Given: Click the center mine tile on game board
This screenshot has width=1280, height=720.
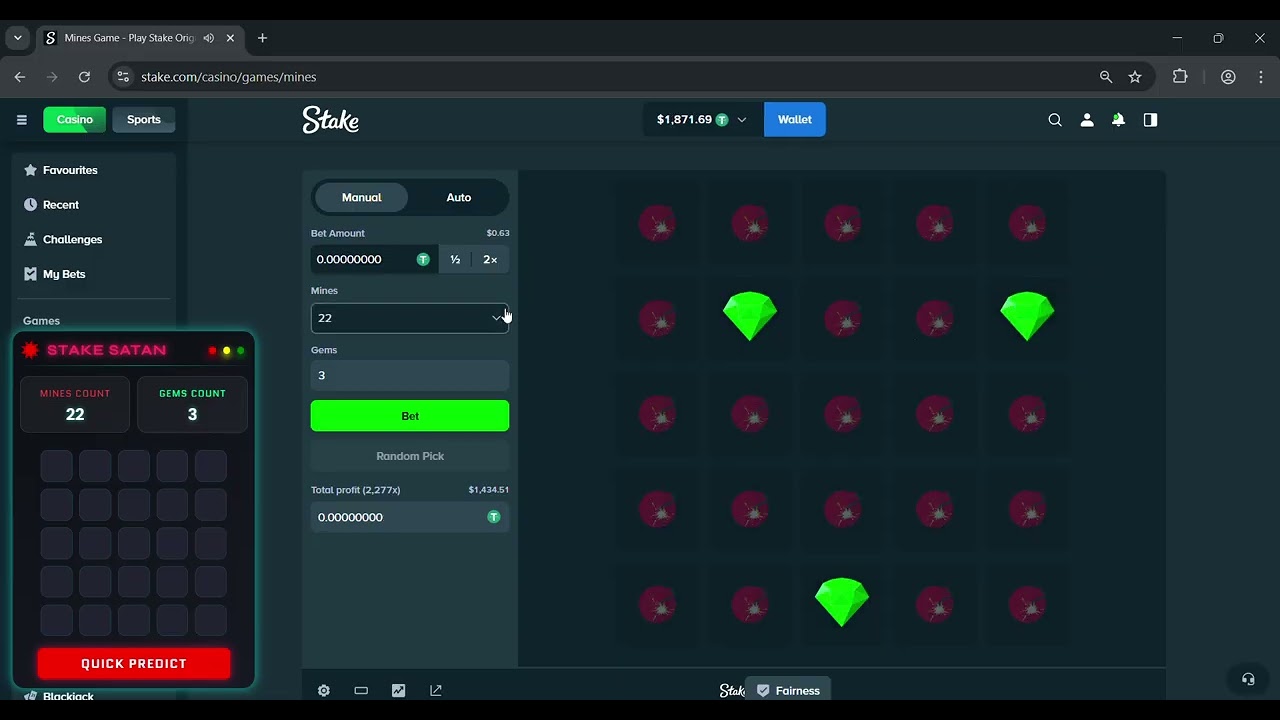Looking at the screenshot, I should point(842,414).
